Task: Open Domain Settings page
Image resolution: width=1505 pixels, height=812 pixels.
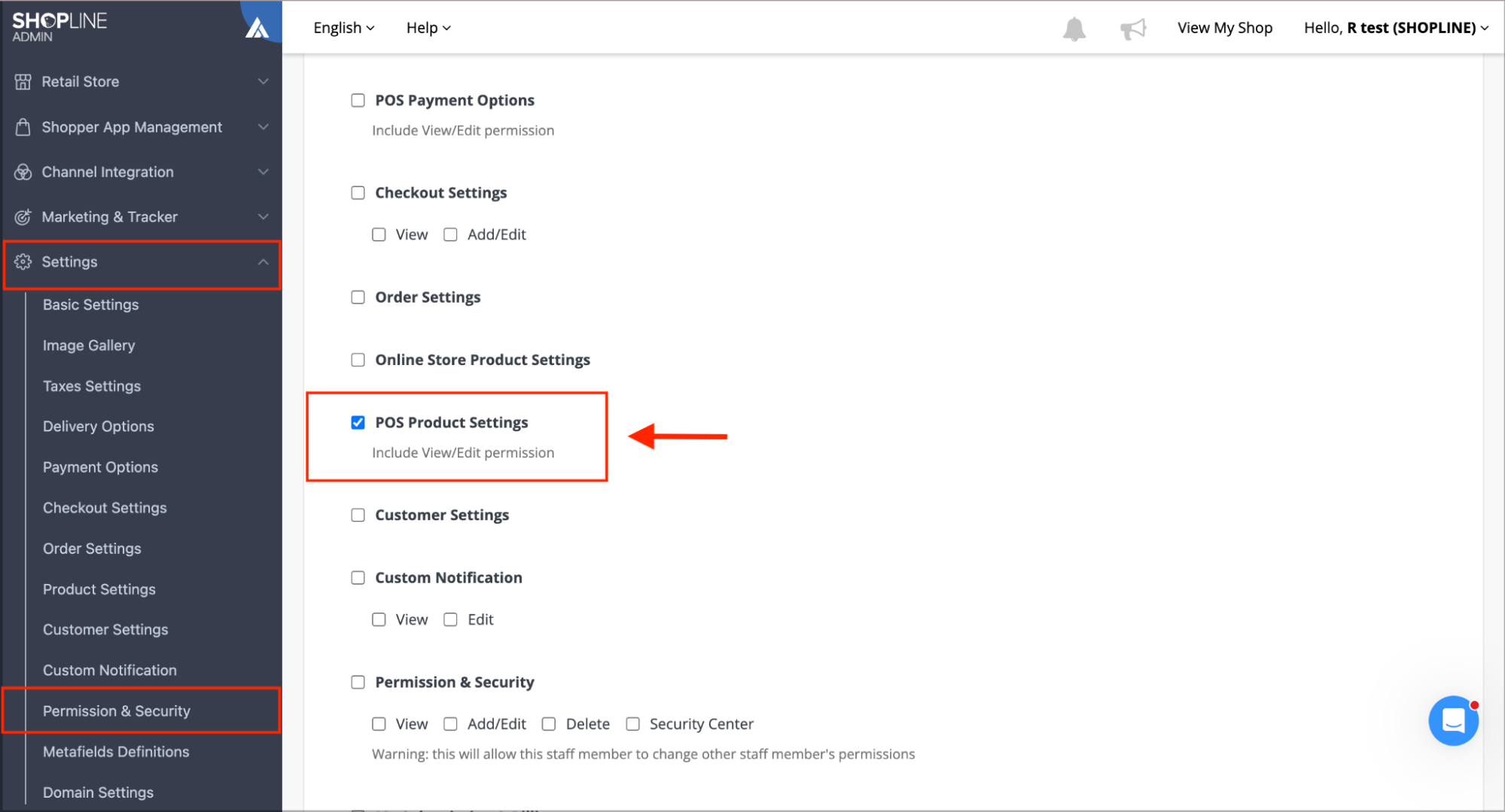Action: tap(98, 792)
